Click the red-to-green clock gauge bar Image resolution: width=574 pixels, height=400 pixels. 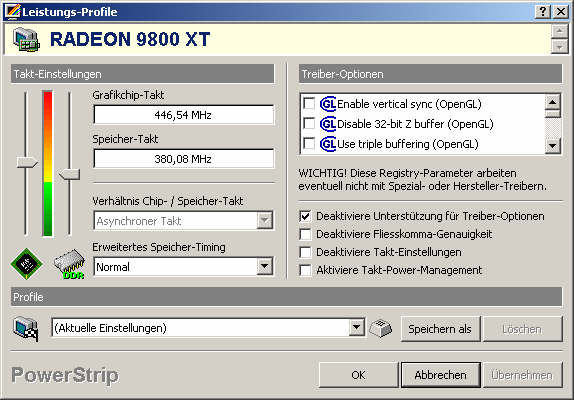pos(48,163)
